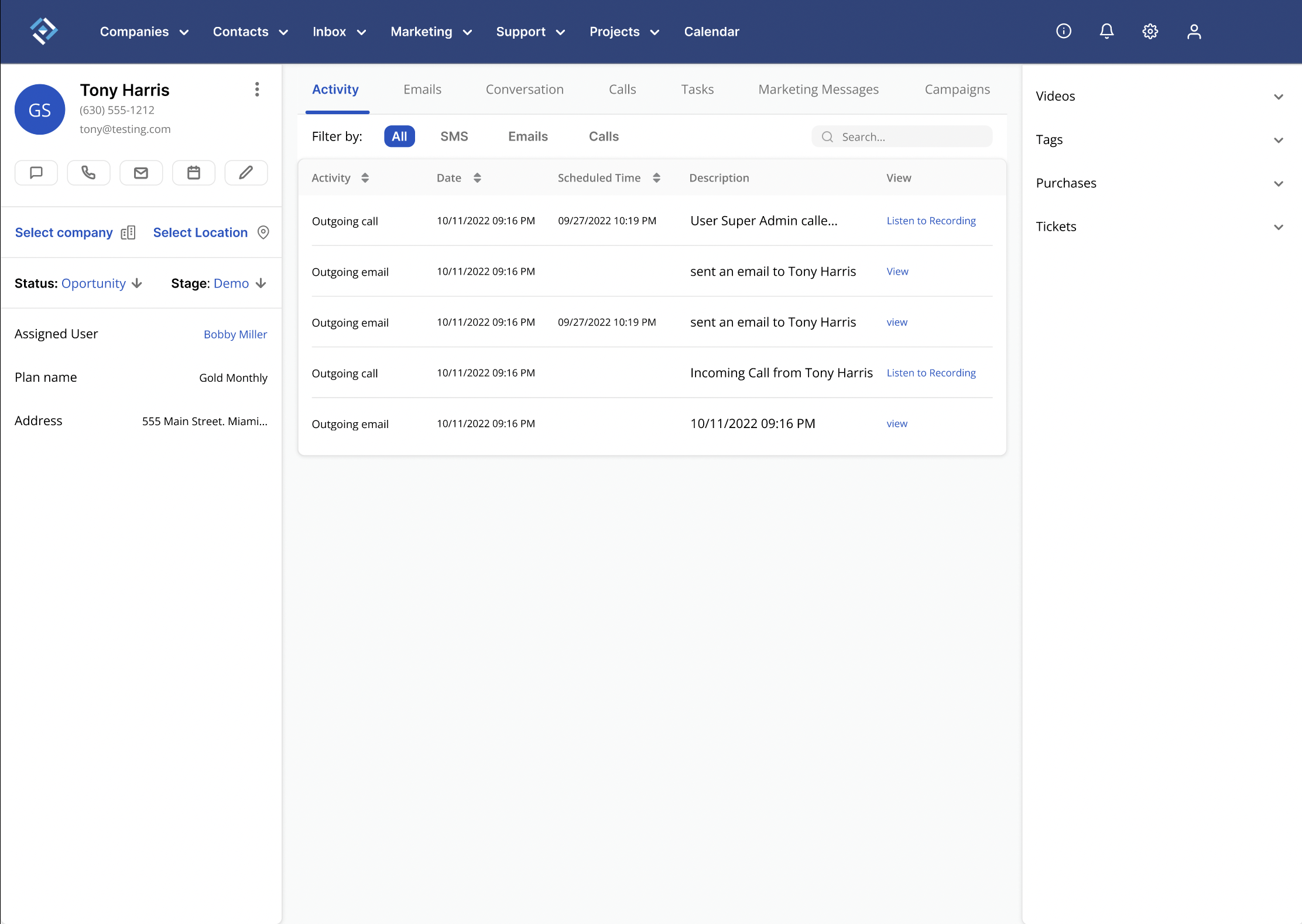Image resolution: width=1302 pixels, height=924 pixels.
Task: Filter activity by Emails
Action: click(x=528, y=136)
